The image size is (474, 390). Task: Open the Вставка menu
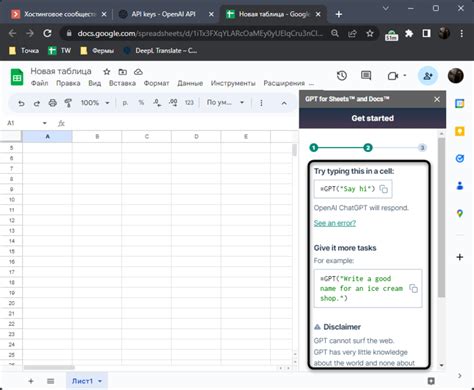click(122, 83)
